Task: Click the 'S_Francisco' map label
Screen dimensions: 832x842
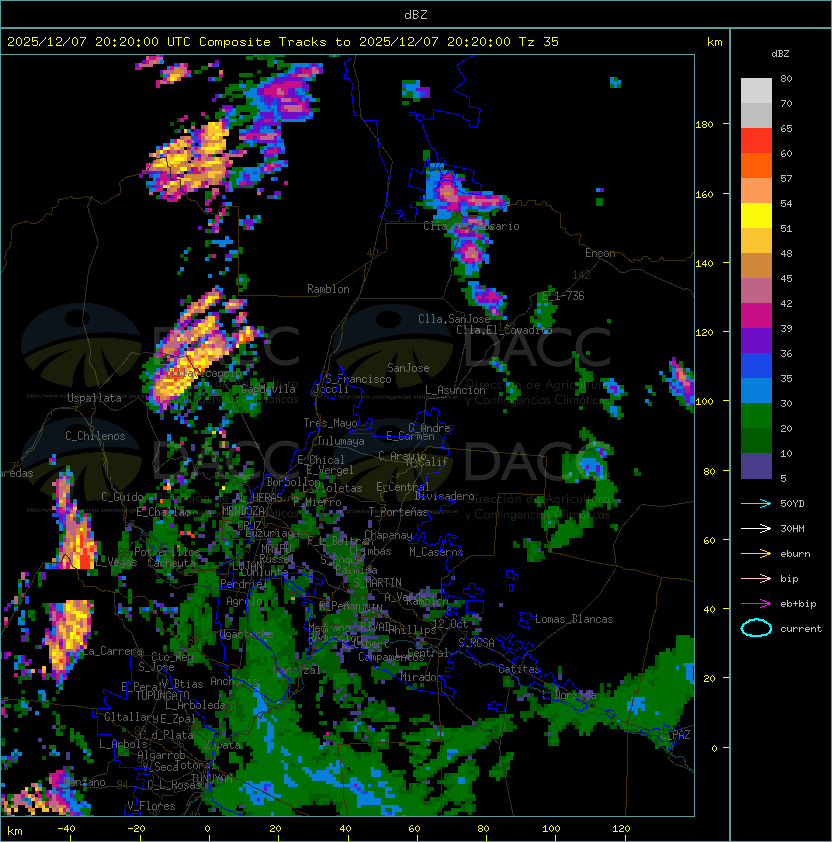Action: click(358, 379)
